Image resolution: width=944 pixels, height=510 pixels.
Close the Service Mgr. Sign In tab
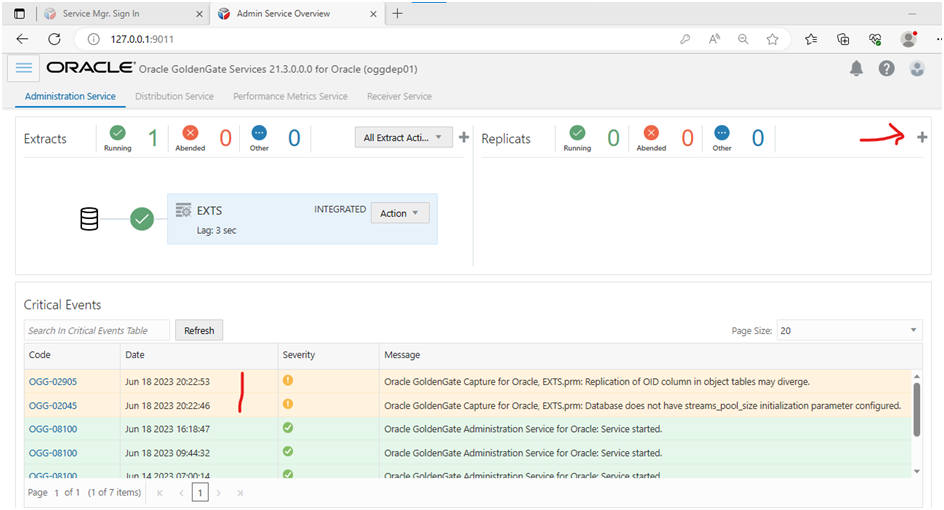(x=199, y=14)
